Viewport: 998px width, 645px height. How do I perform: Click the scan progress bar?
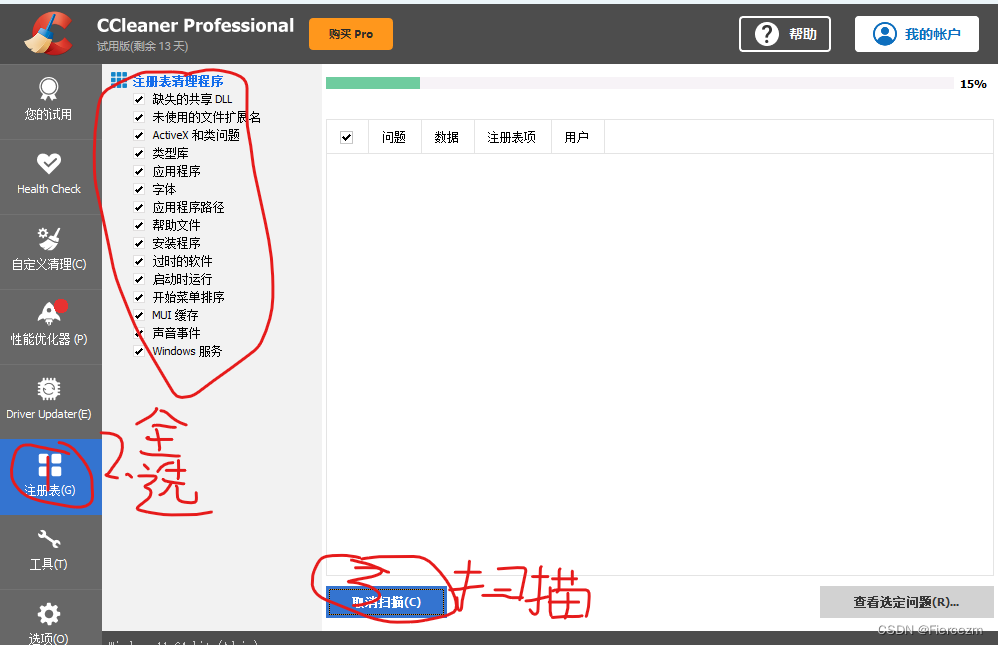pyautogui.click(x=640, y=83)
